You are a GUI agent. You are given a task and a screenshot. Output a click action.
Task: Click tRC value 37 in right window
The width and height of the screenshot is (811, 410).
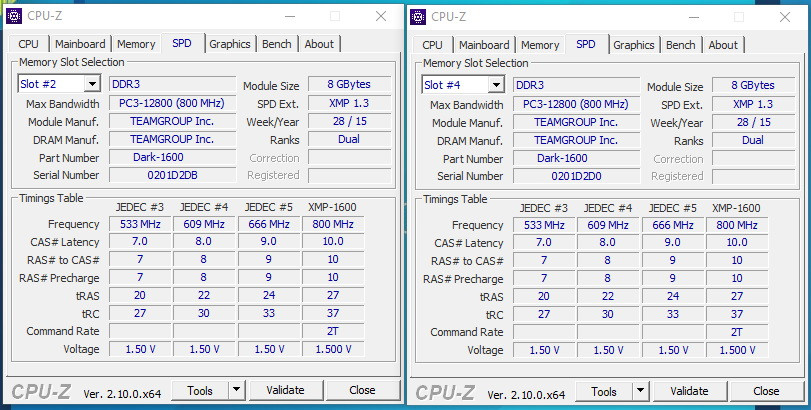pos(737,314)
